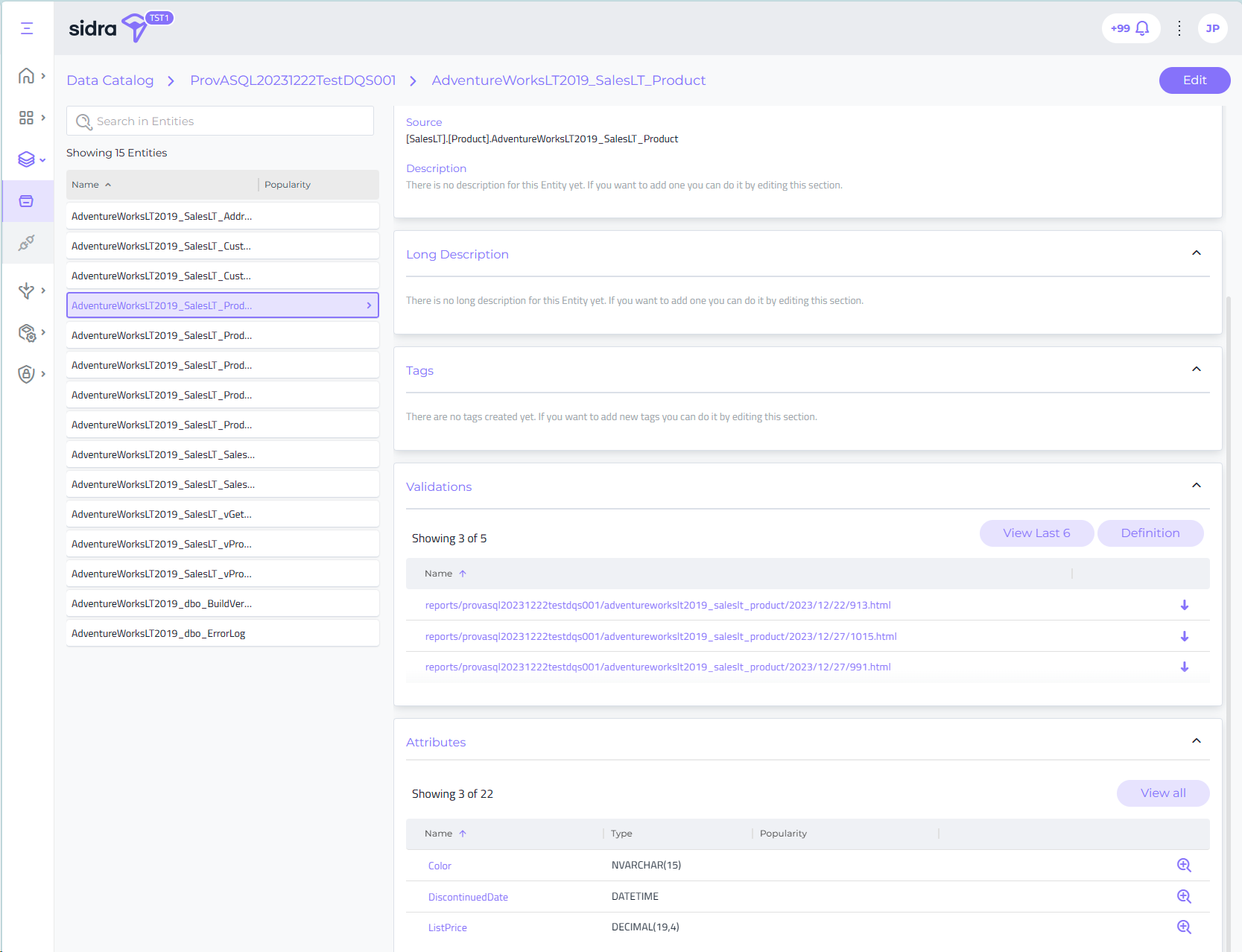
Task: Open the dashboard grid icon in the sidebar
Action: (x=26, y=118)
